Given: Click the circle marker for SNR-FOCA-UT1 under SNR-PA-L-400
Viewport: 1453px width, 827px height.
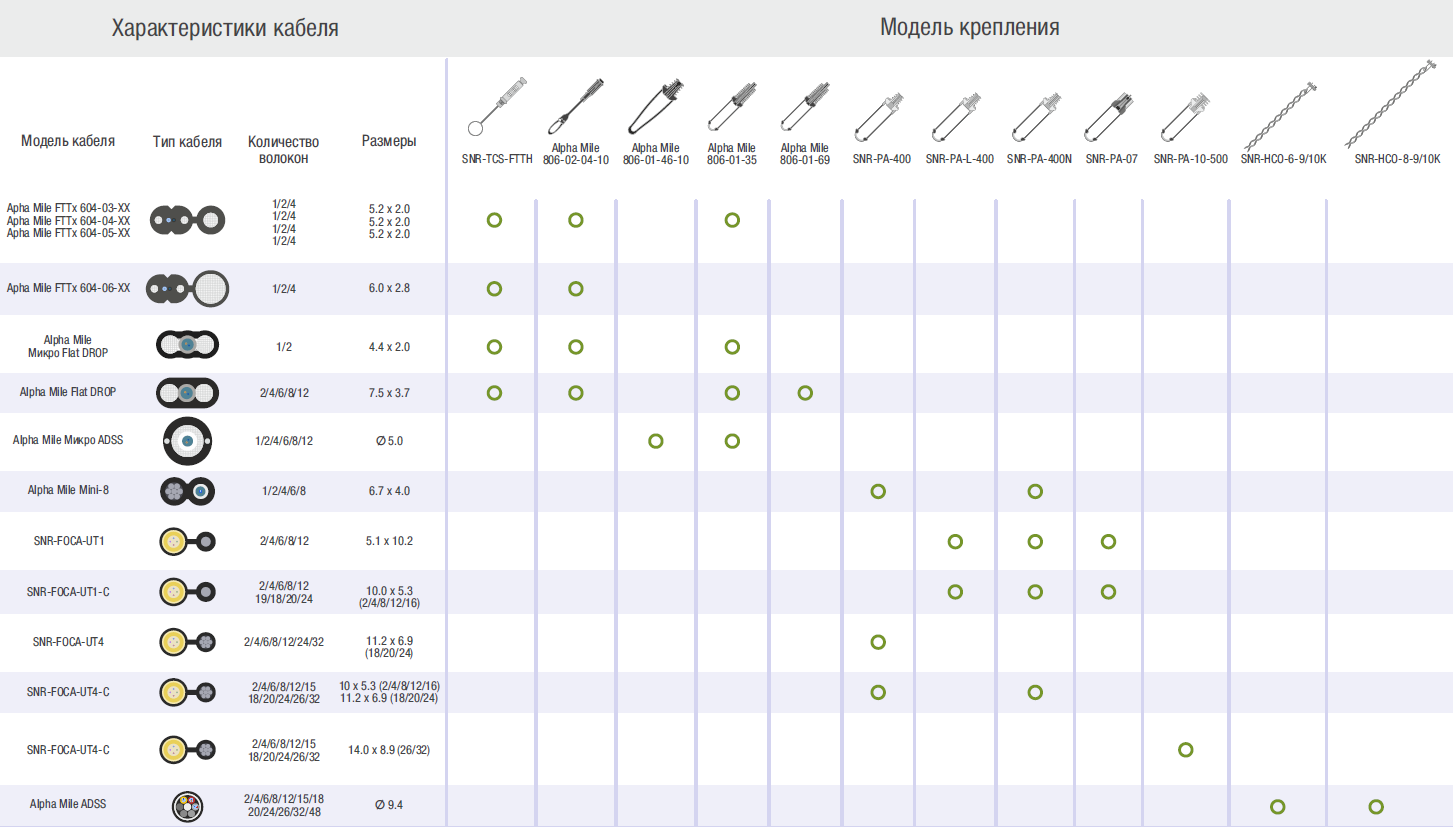Looking at the screenshot, I should coord(955,541).
